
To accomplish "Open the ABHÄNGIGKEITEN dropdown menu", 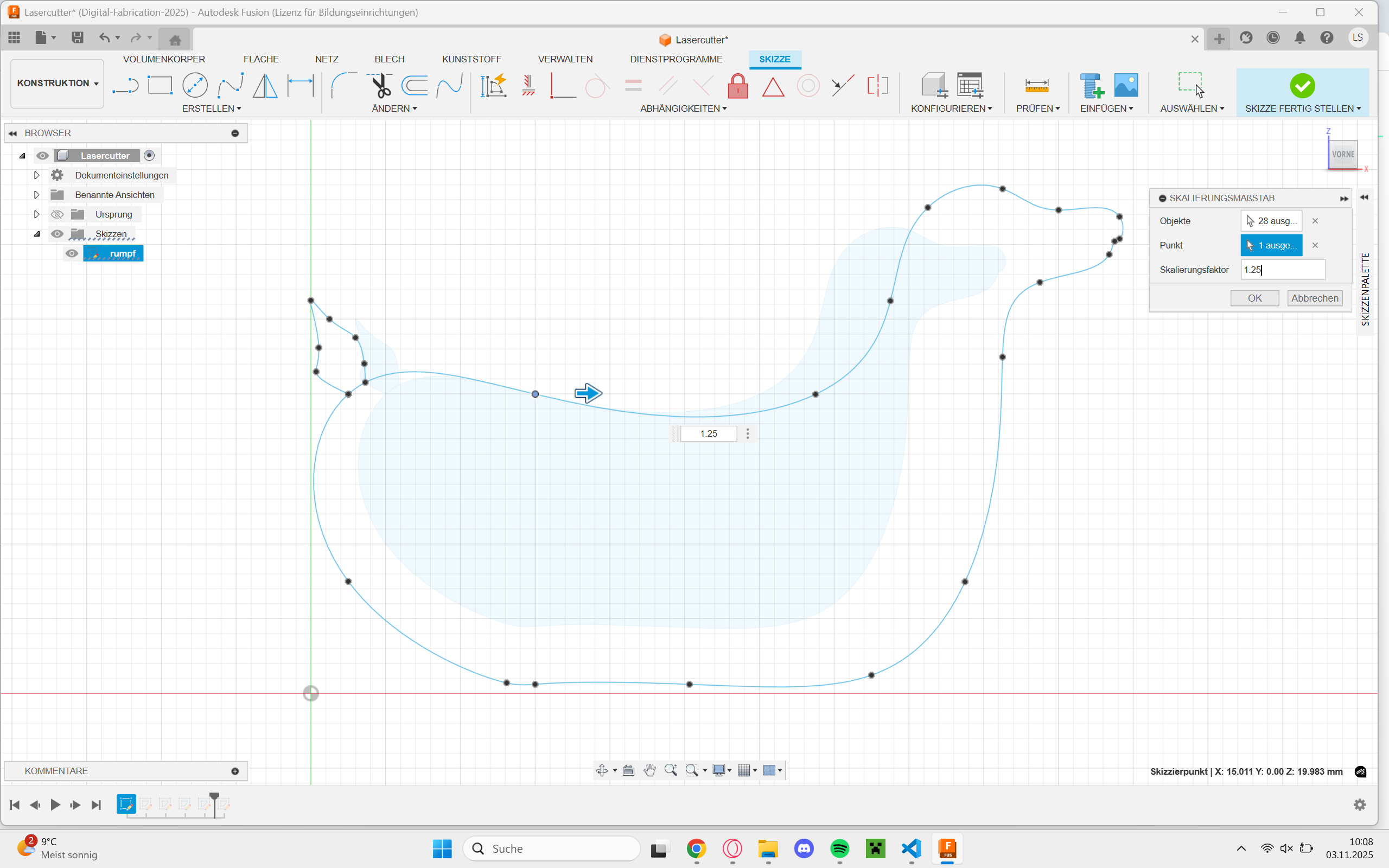I will pyautogui.click(x=683, y=108).
